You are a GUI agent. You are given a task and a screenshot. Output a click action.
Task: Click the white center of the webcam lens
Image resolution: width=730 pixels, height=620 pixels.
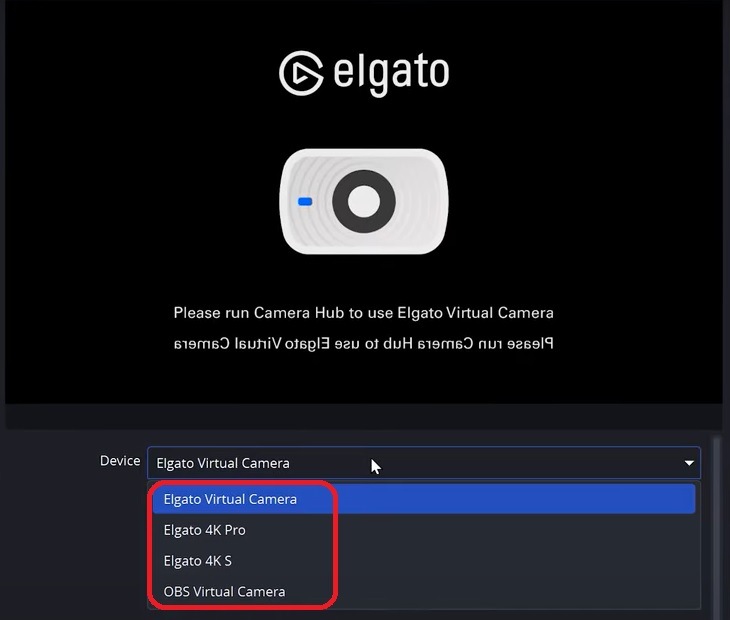point(364,202)
